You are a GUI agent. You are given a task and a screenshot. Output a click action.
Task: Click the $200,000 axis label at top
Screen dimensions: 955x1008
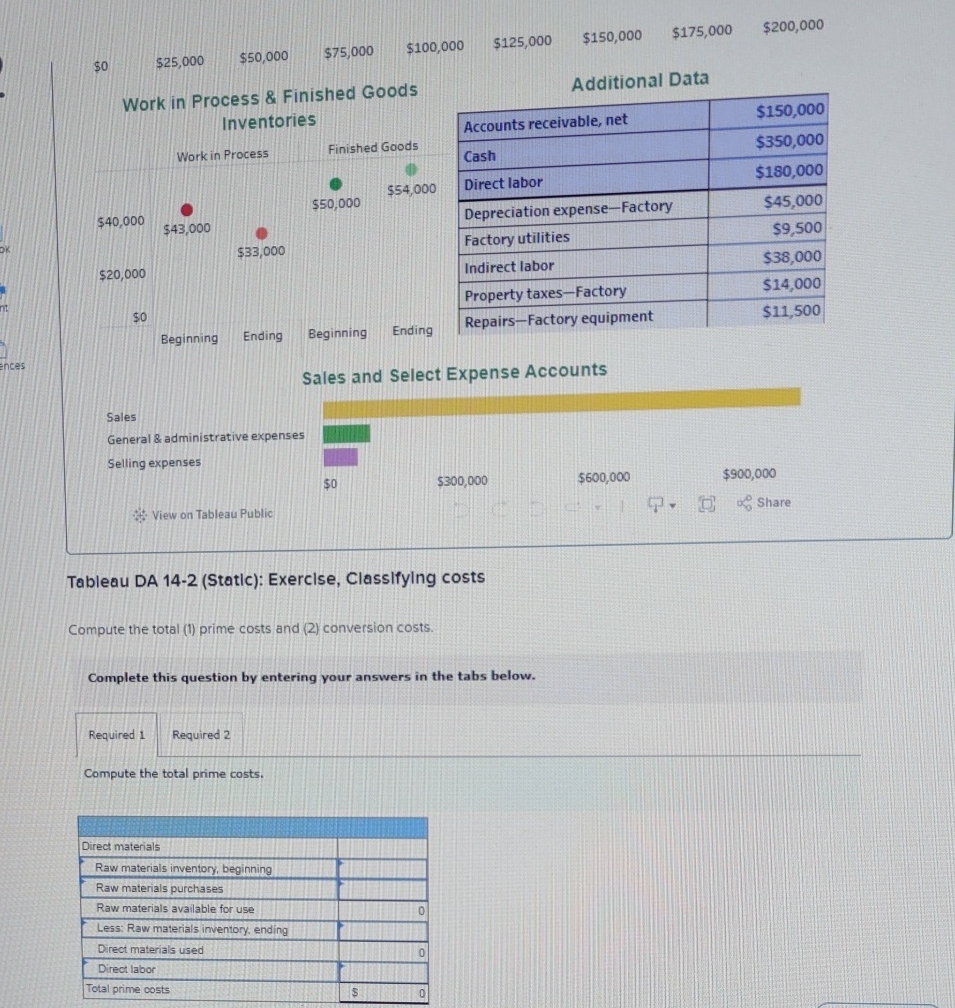tap(793, 26)
